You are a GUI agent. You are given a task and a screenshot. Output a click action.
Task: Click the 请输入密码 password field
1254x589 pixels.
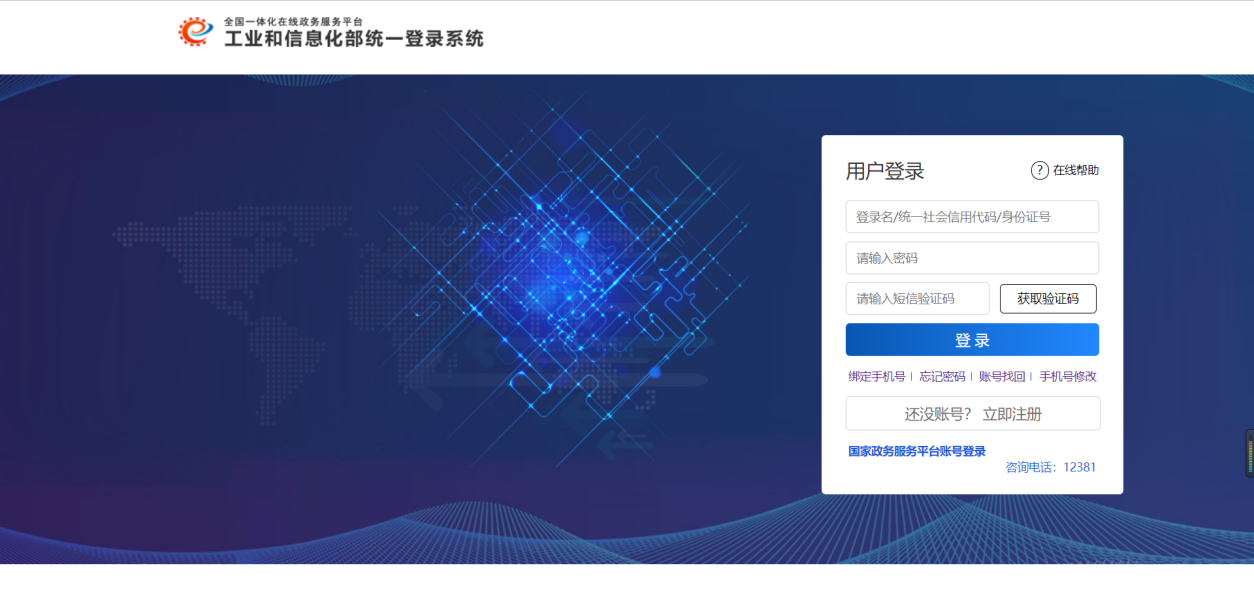[971, 257]
